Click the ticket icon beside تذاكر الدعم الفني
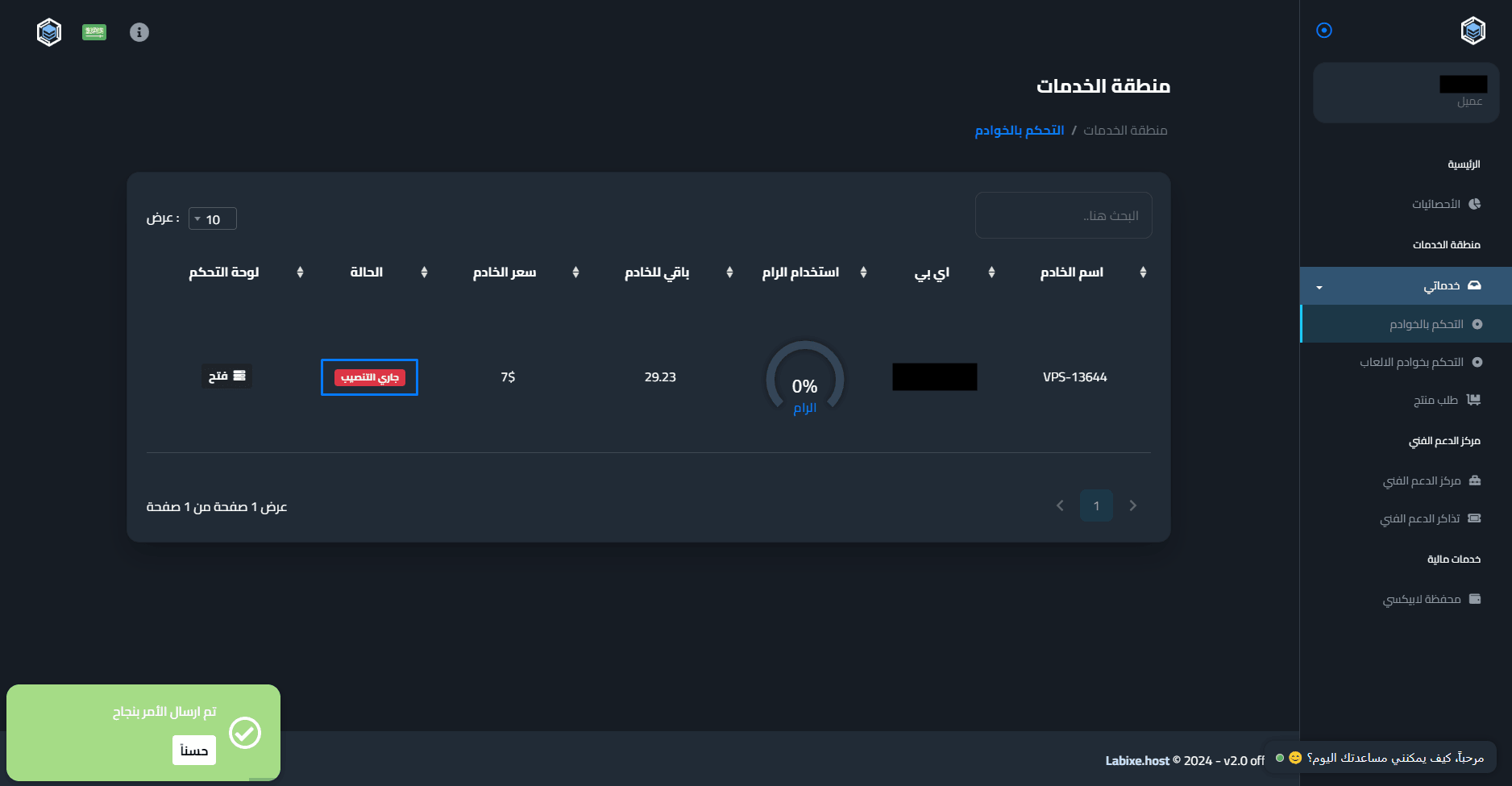 pos(1475,518)
